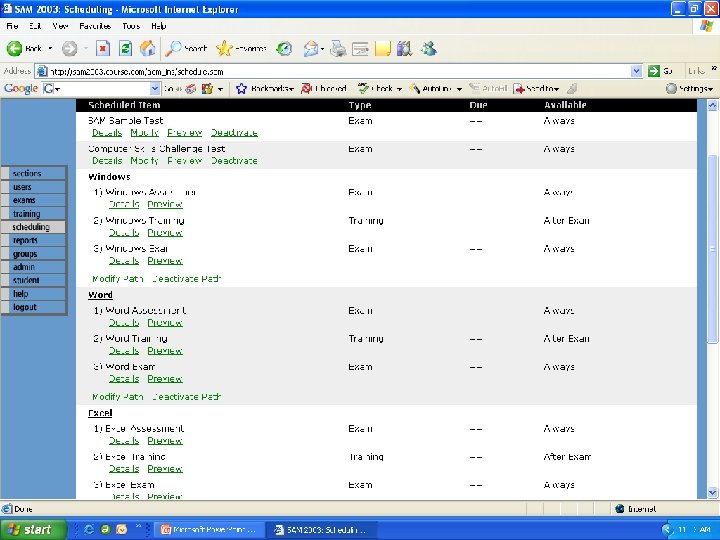Expand Google search box dropdown

click(155, 89)
